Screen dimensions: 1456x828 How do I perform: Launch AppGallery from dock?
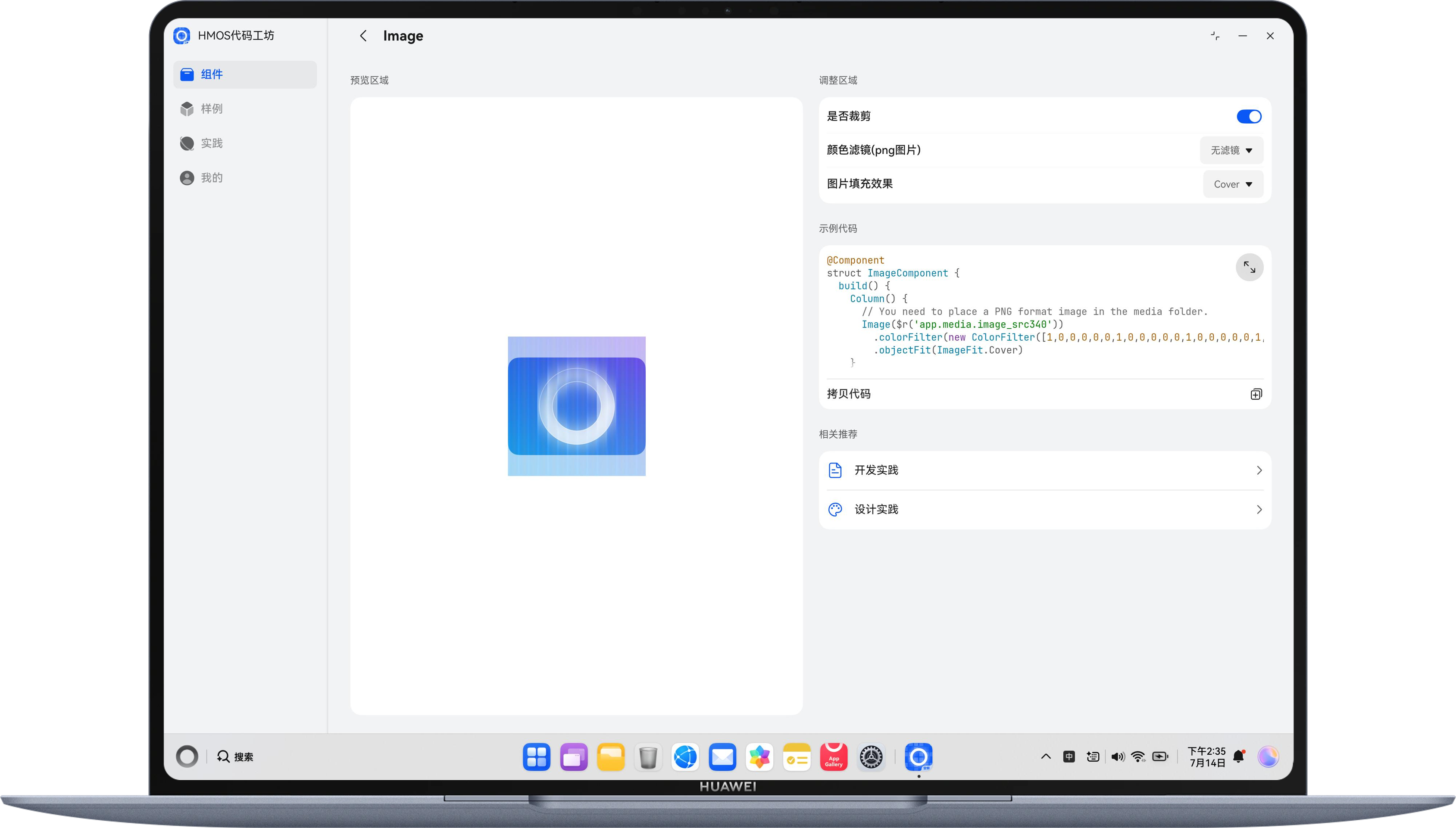tap(834, 757)
